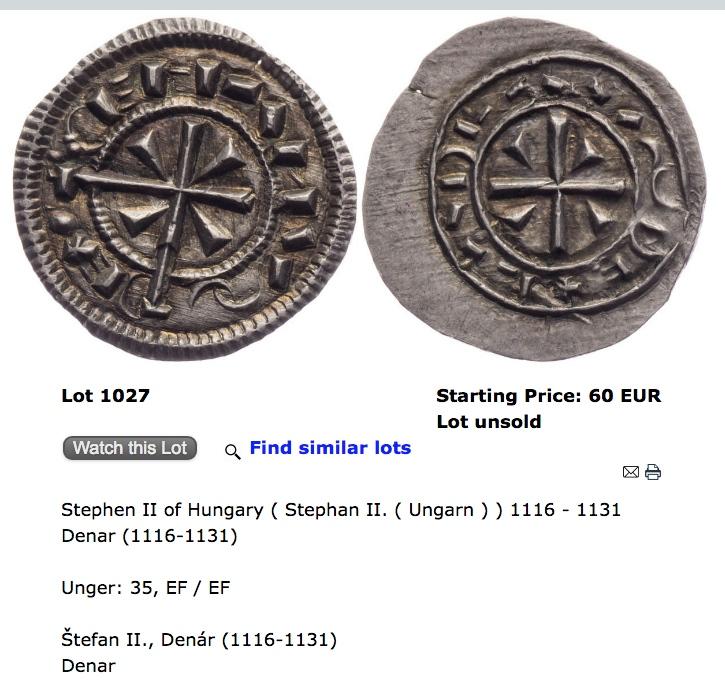725x691 pixels.
Task: Click the printer icon
Action: [x=653, y=472]
